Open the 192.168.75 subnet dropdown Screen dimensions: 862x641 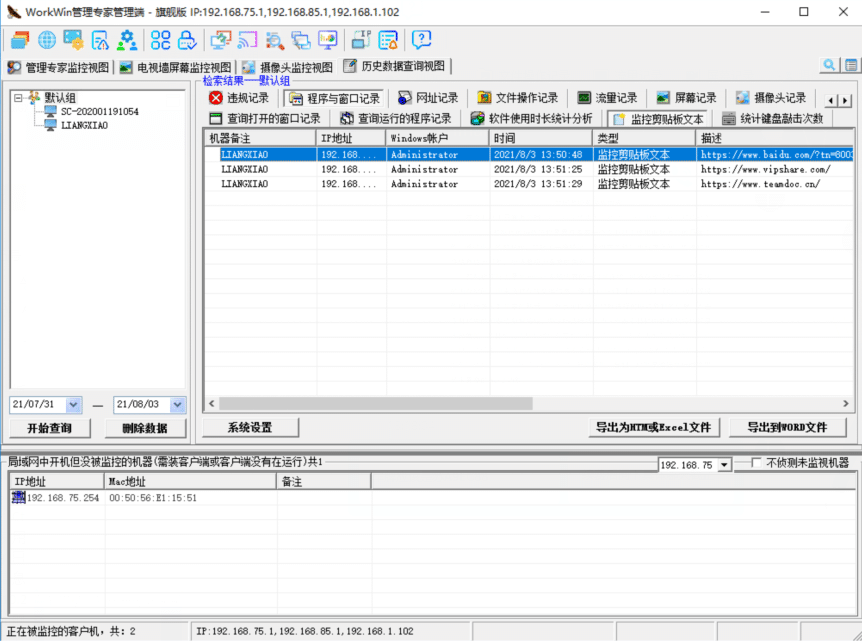click(724, 465)
